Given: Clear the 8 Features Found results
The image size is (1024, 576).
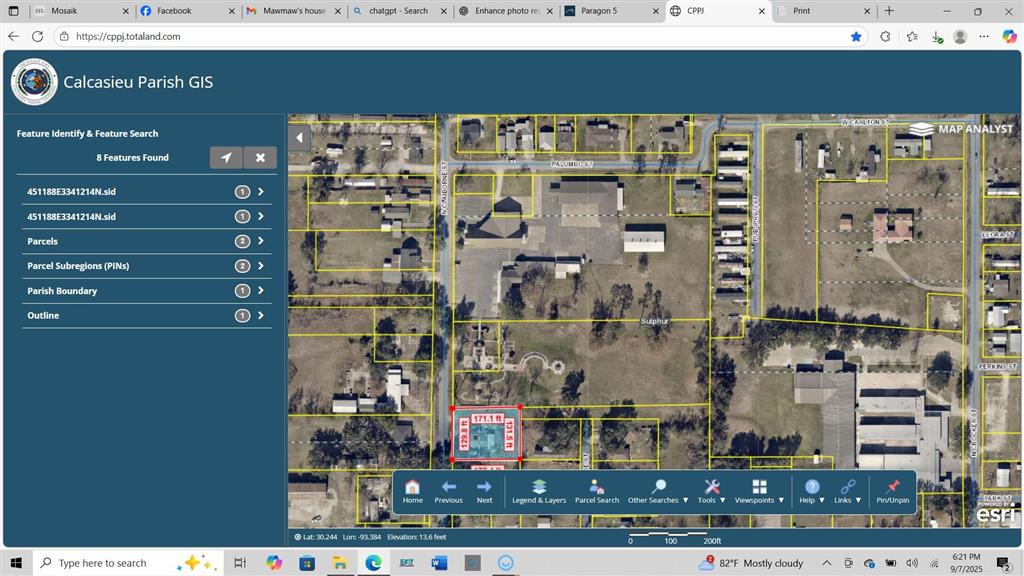Looking at the screenshot, I should point(260,157).
